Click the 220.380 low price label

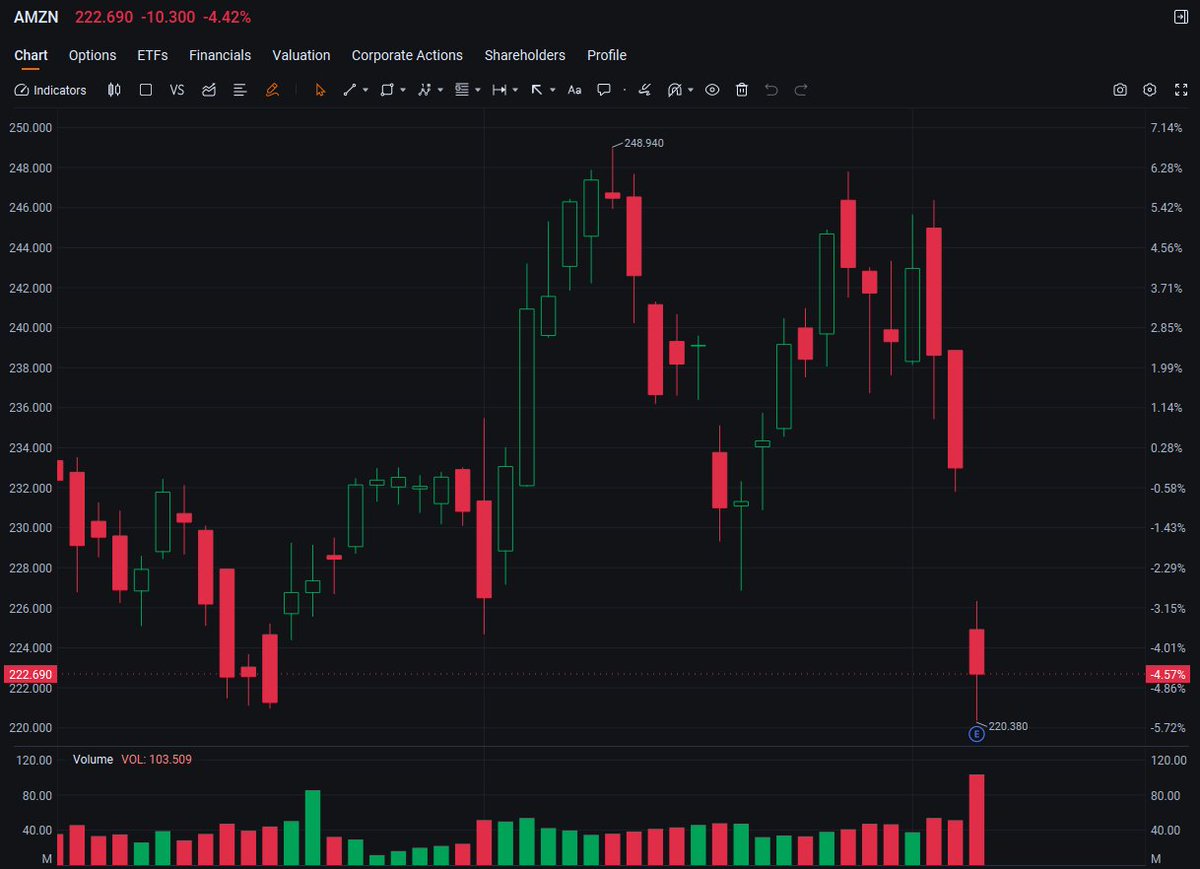1008,726
